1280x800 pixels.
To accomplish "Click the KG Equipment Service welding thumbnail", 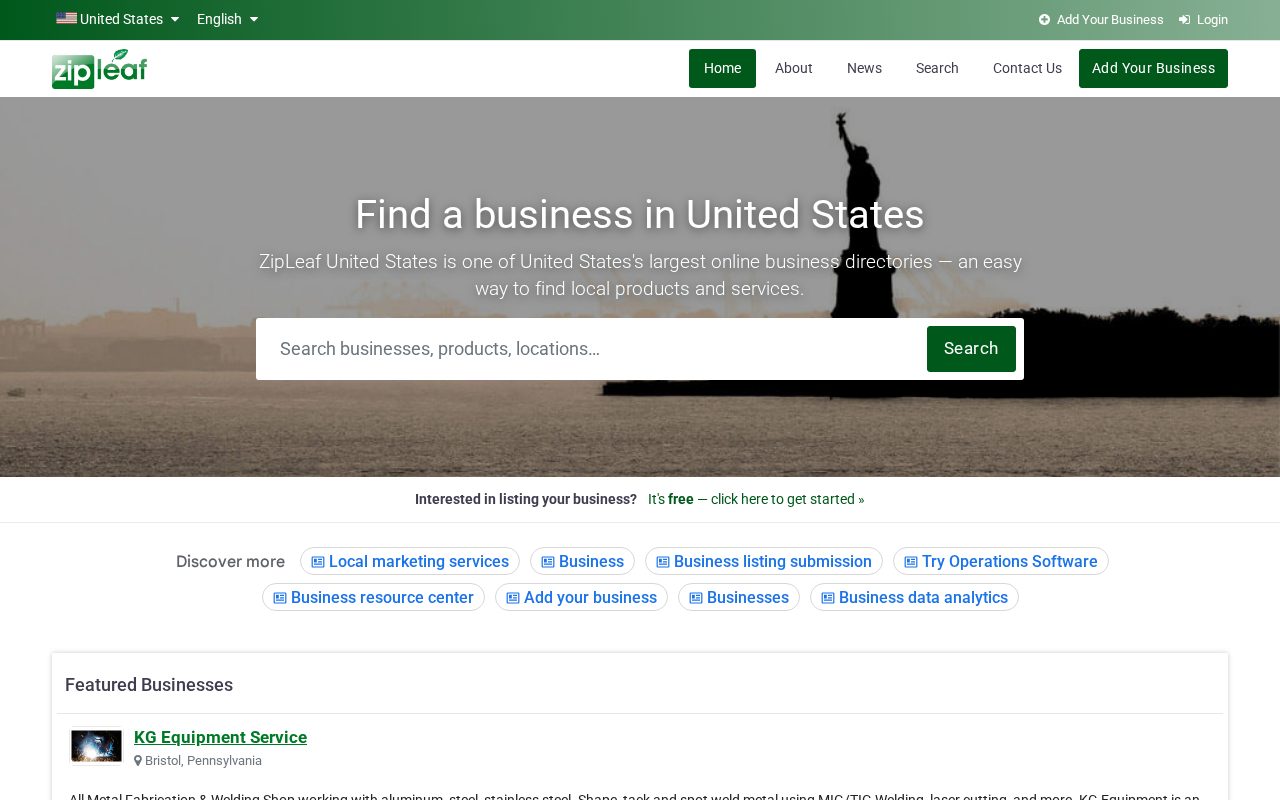I will [96, 746].
